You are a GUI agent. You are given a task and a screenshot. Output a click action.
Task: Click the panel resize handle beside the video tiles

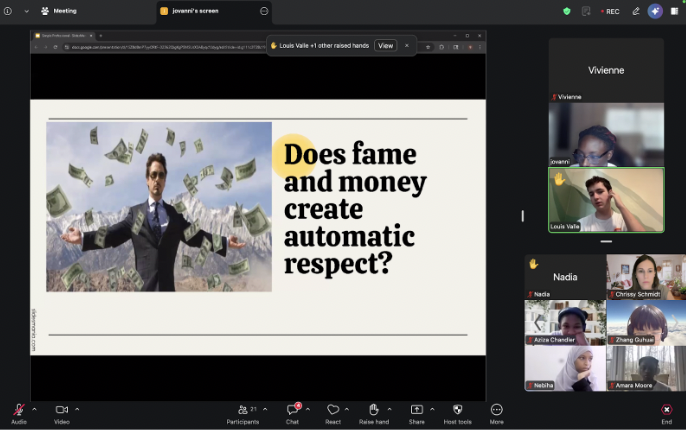[522, 216]
